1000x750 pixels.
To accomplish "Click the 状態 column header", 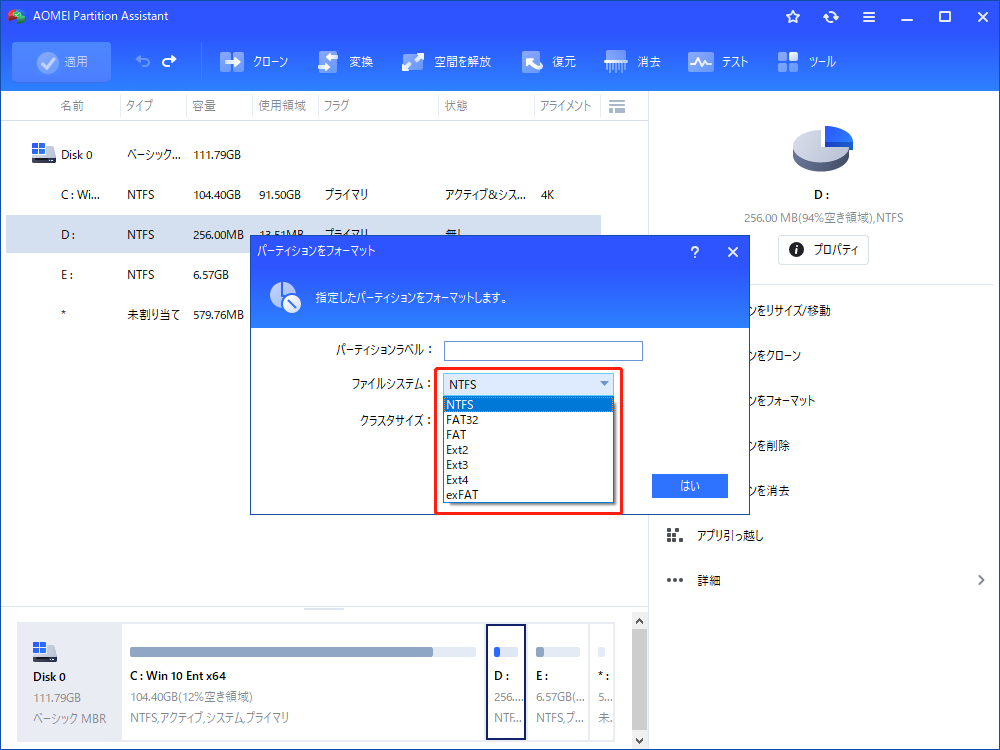I will [x=456, y=106].
